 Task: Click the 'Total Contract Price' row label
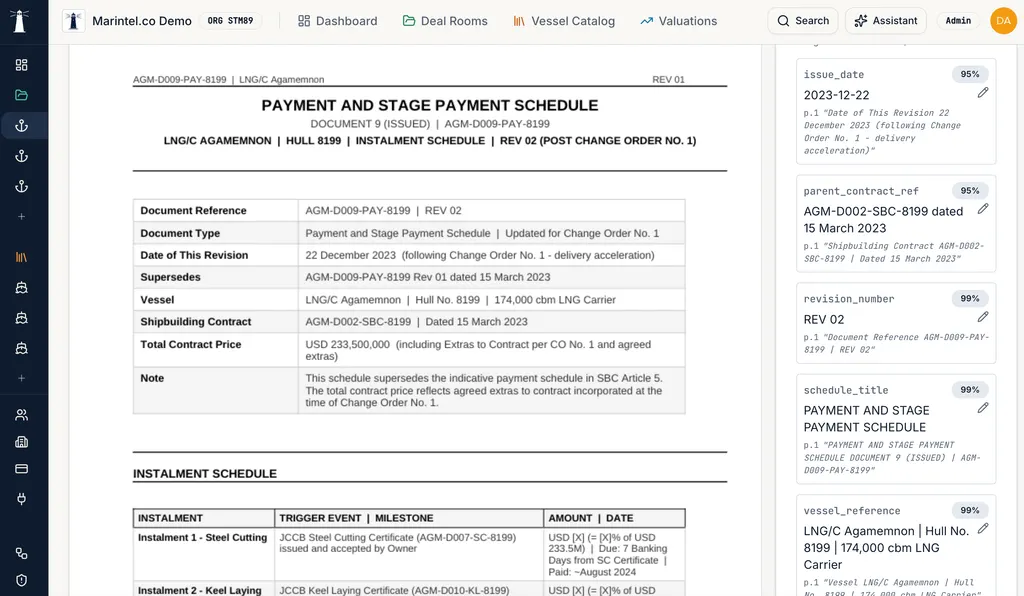coord(191,345)
